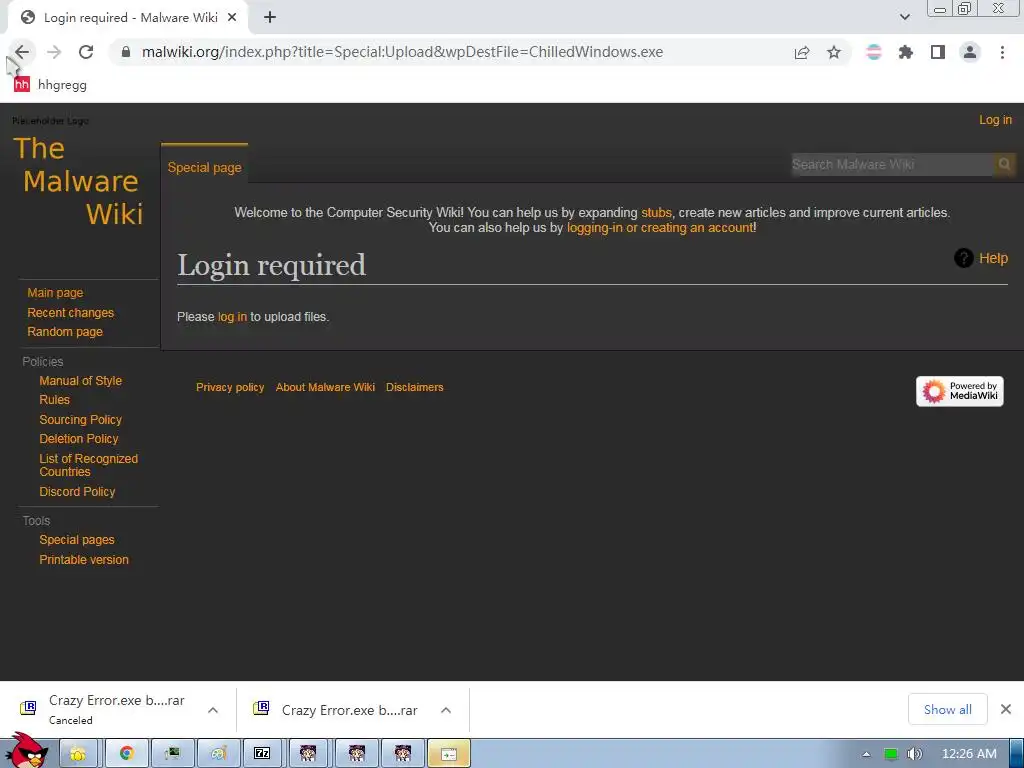The image size is (1024, 768).
Task: Open the Extensions puzzle-piece menu
Action: click(x=906, y=52)
